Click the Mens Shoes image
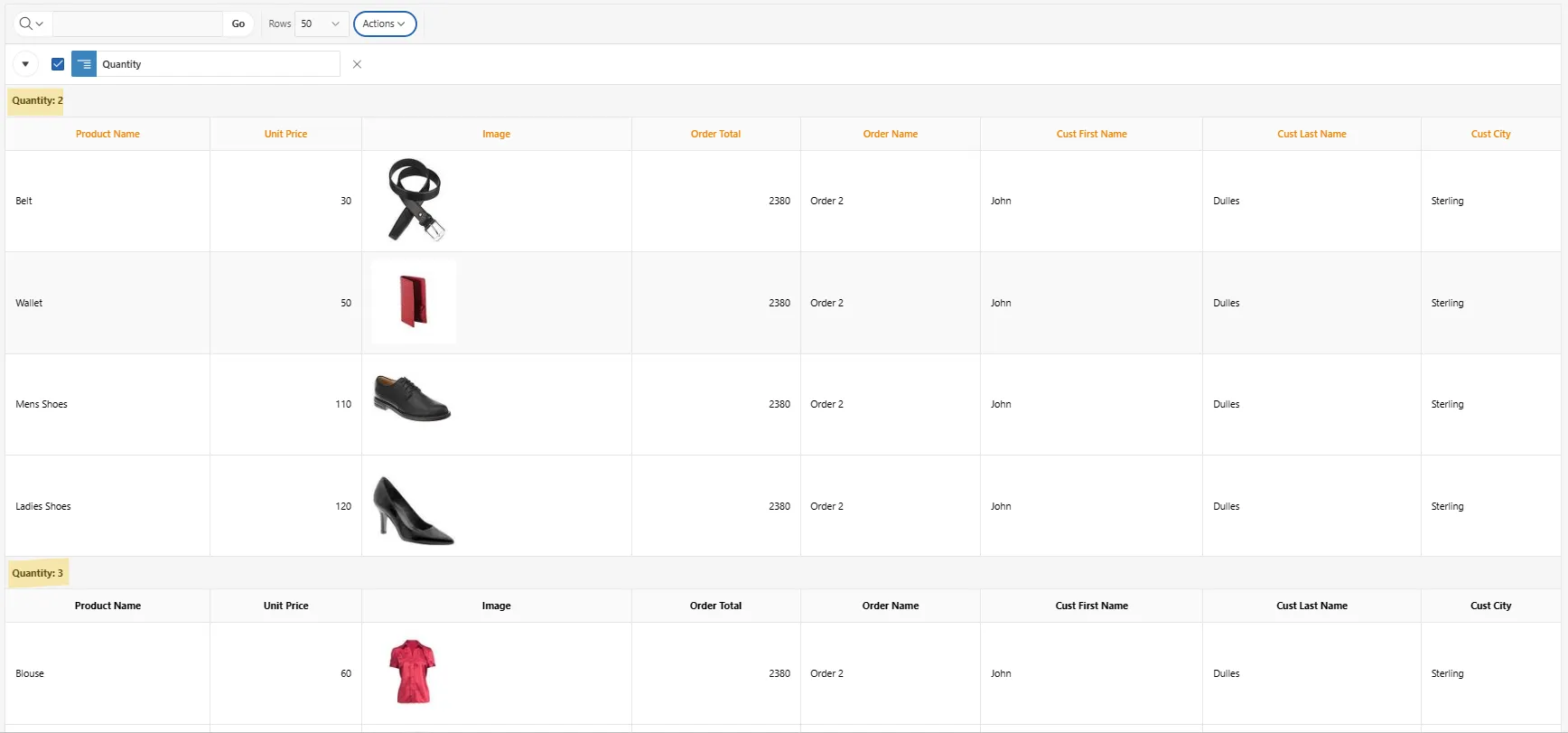Viewport: 1568px width, 733px height. point(412,399)
